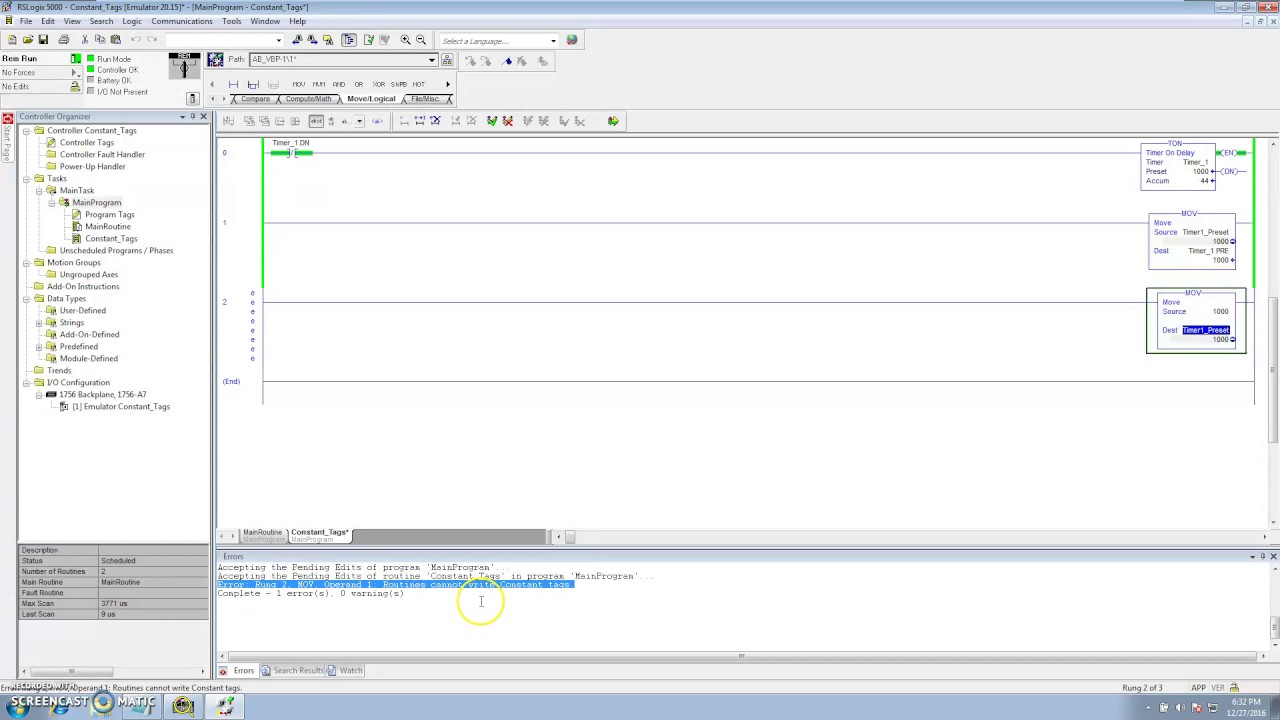Click the Zoom Out magnifier icon
Screen dimensions: 1280x720
point(421,40)
